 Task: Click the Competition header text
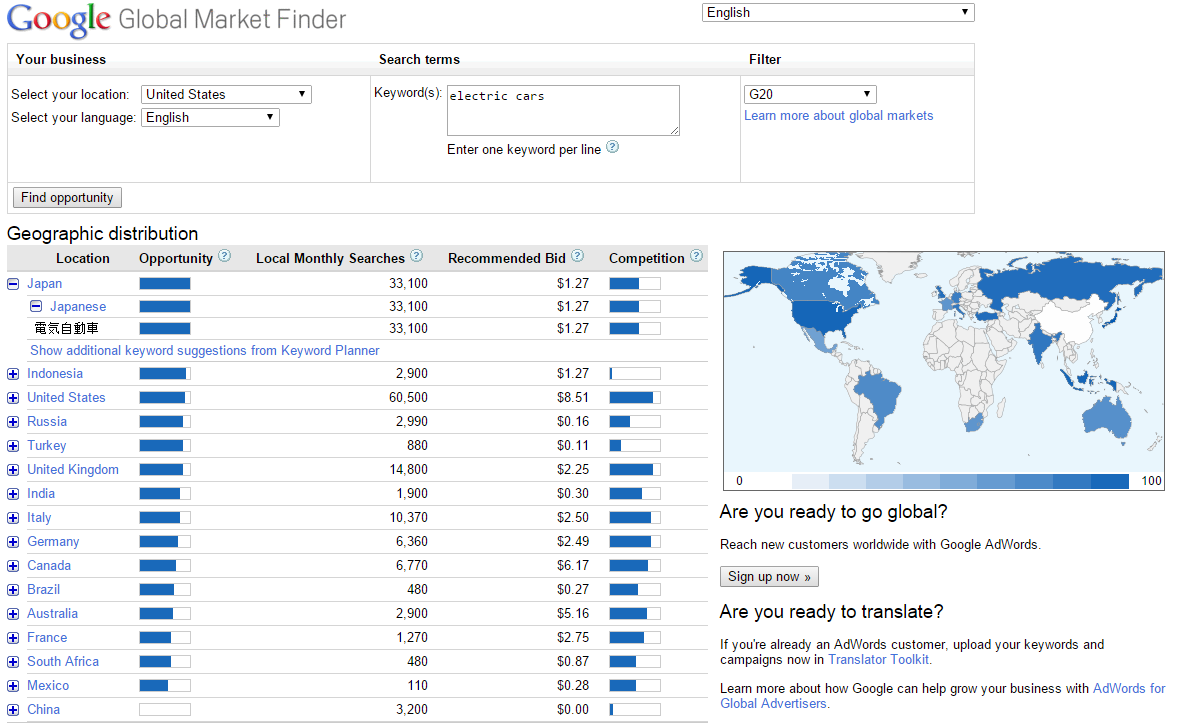click(647, 258)
